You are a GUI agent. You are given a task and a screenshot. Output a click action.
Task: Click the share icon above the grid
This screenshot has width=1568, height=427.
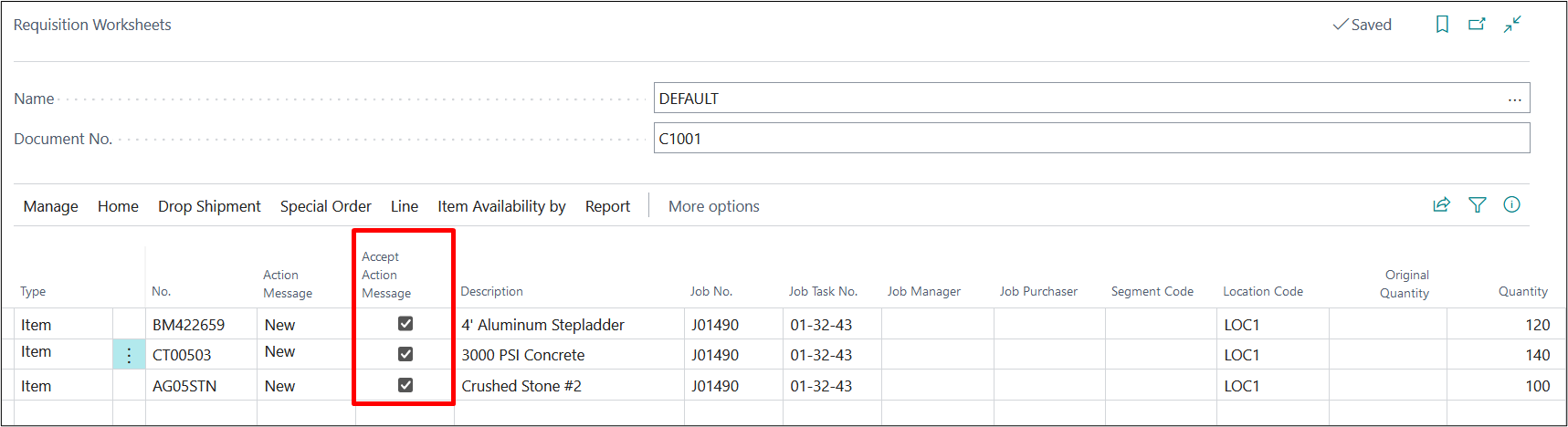coord(1441,205)
